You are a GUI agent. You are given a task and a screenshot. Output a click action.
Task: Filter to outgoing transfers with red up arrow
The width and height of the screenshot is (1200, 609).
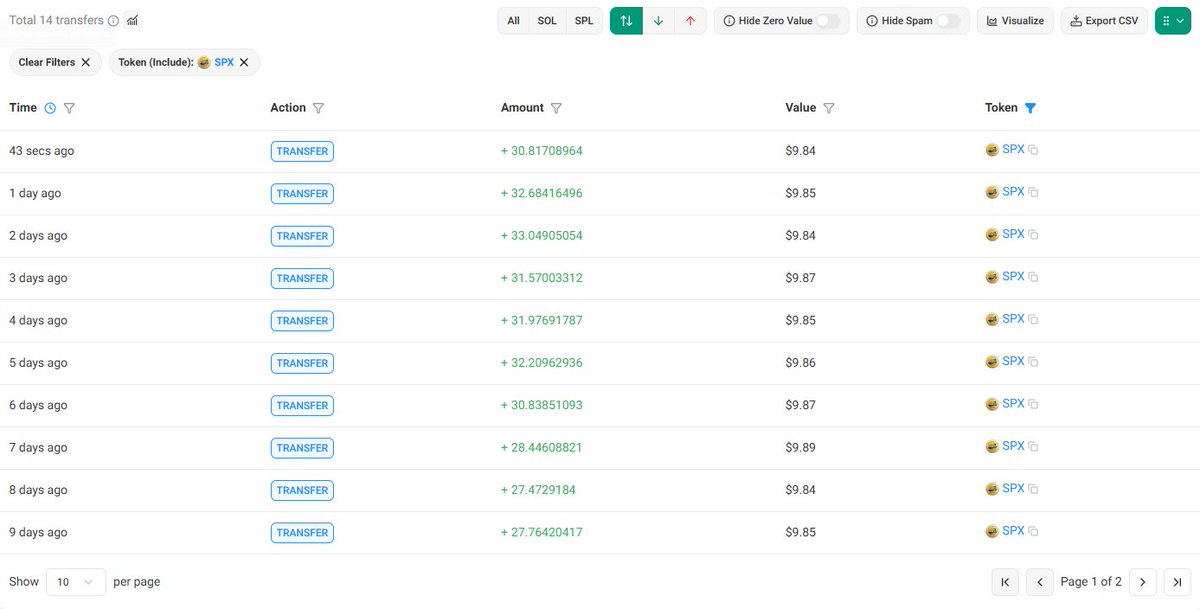point(690,21)
